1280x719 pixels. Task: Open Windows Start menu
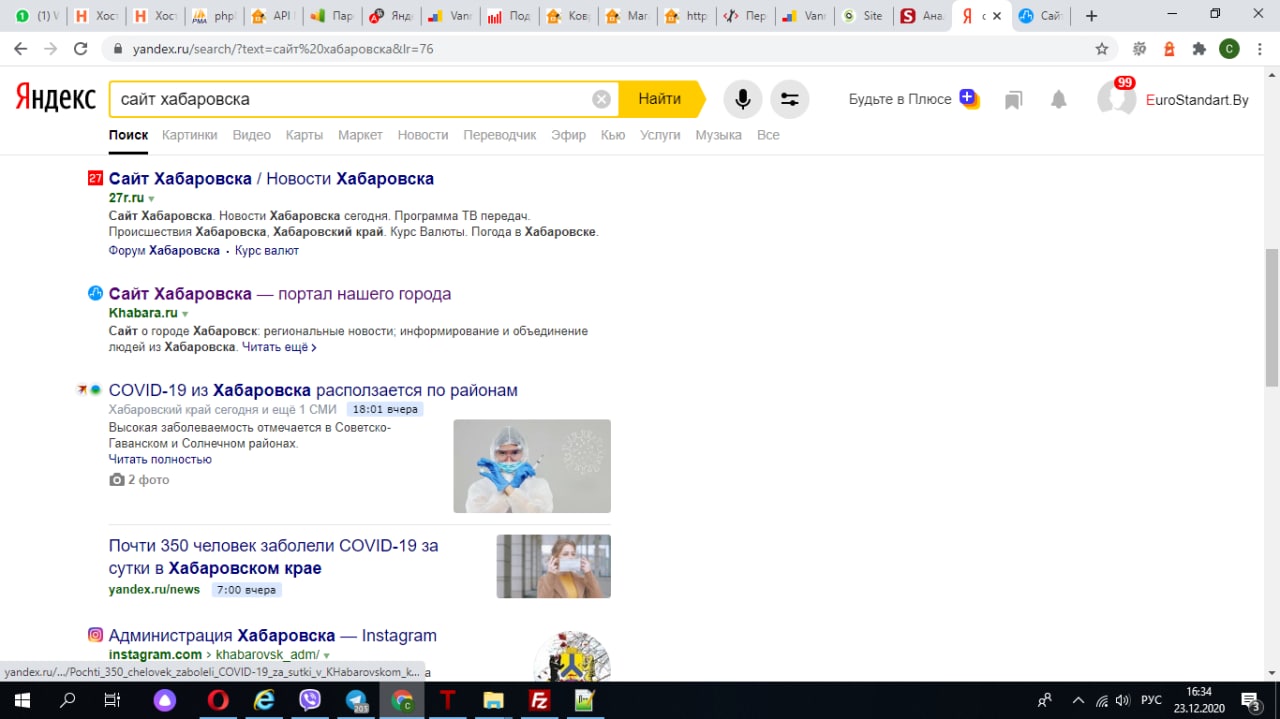pyautogui.click(x=21, y=700)
